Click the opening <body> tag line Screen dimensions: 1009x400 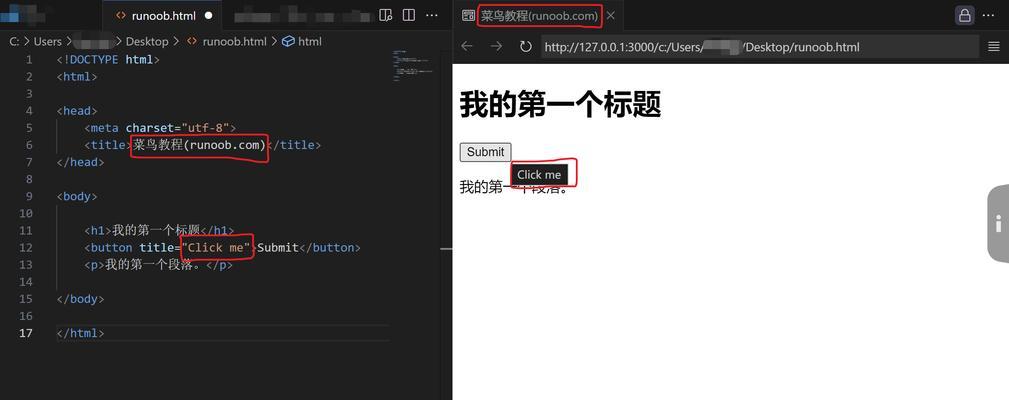coord(77,196)
